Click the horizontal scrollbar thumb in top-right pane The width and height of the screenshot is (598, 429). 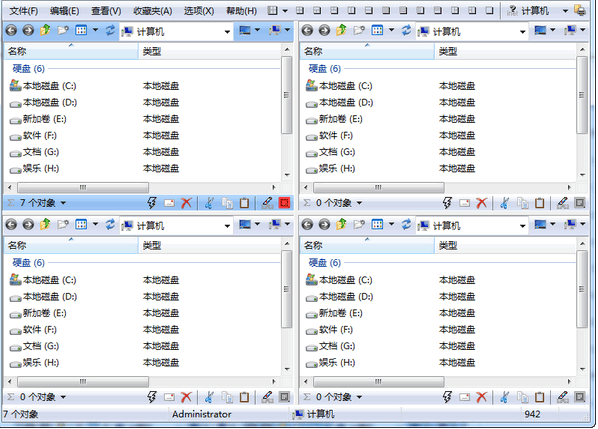pyautogui.click(x=379, y=187)
